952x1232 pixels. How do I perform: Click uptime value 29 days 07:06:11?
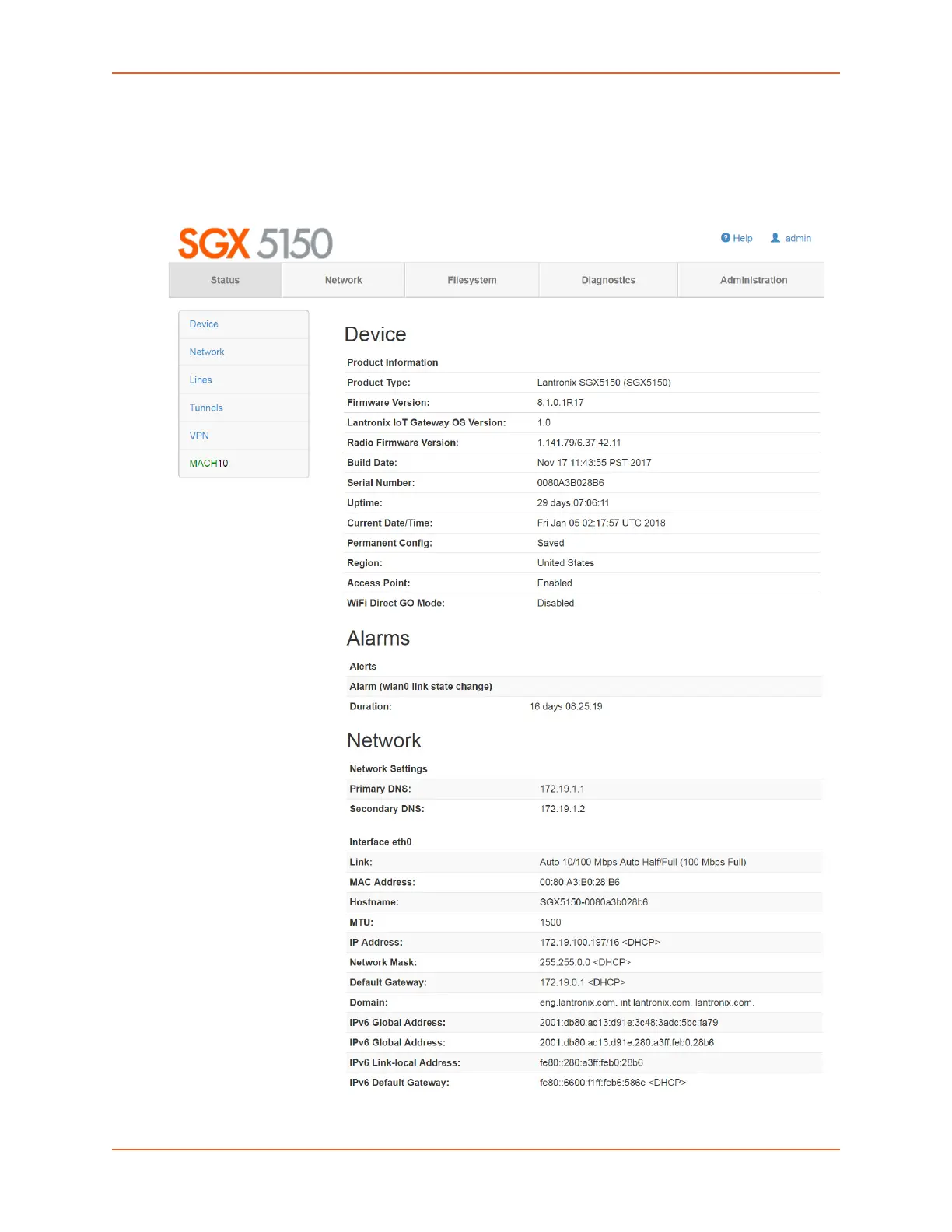coord(573,503)
